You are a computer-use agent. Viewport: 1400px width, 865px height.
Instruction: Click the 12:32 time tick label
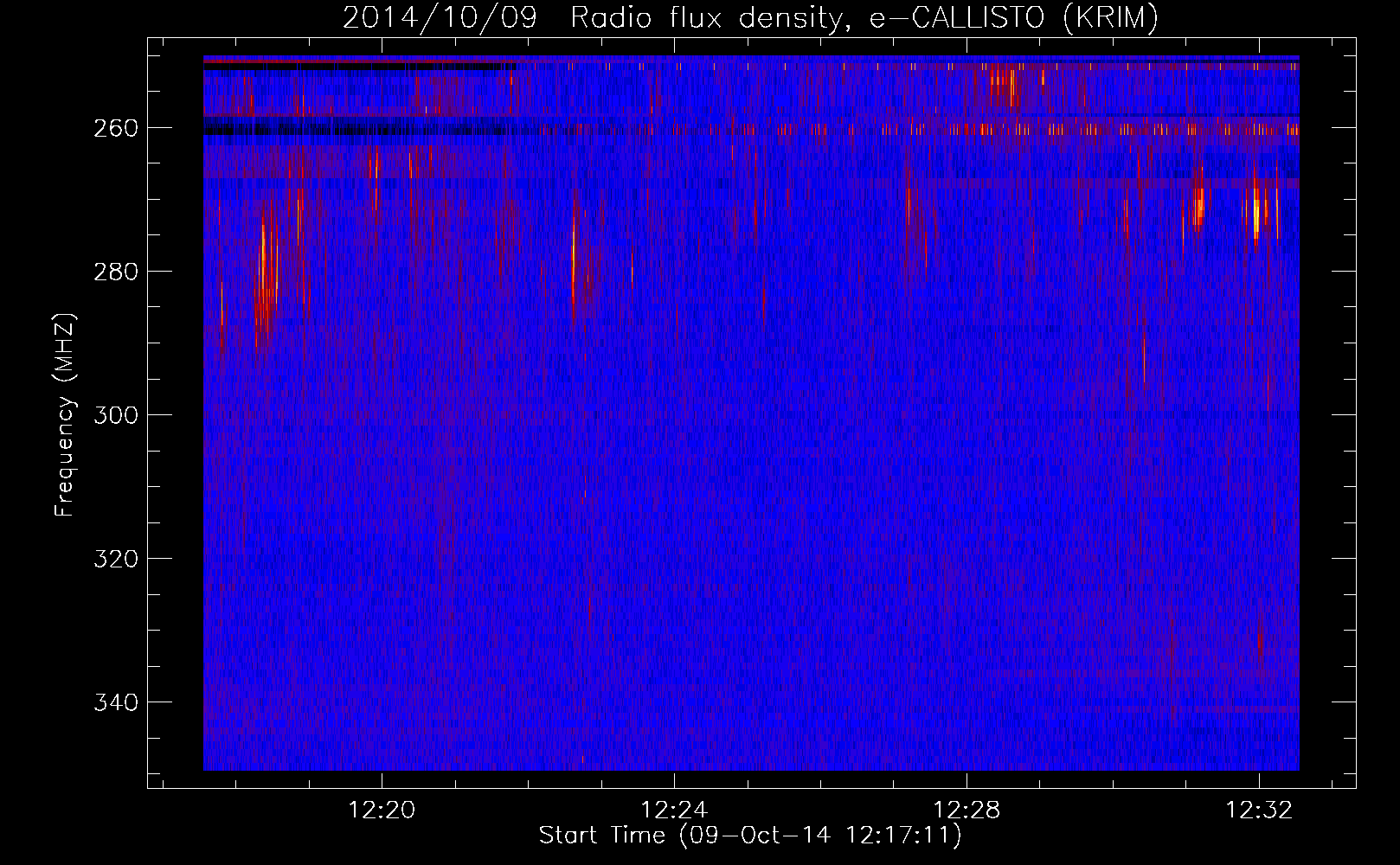click(1259, 811)
